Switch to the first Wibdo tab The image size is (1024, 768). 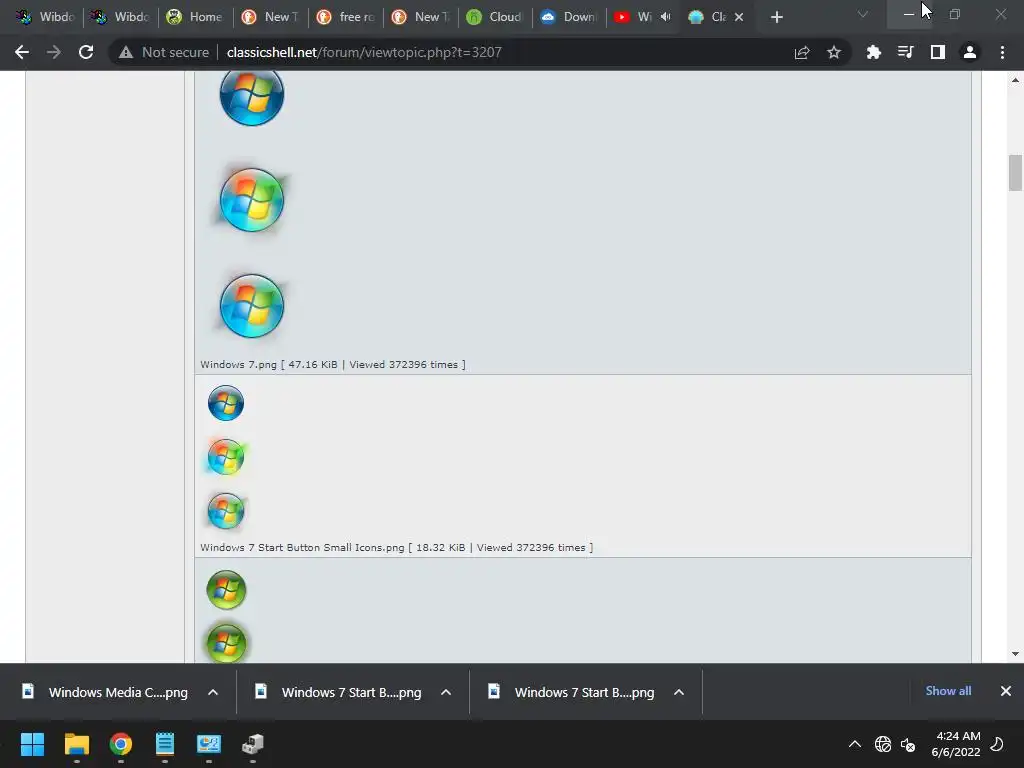(46, 17)
